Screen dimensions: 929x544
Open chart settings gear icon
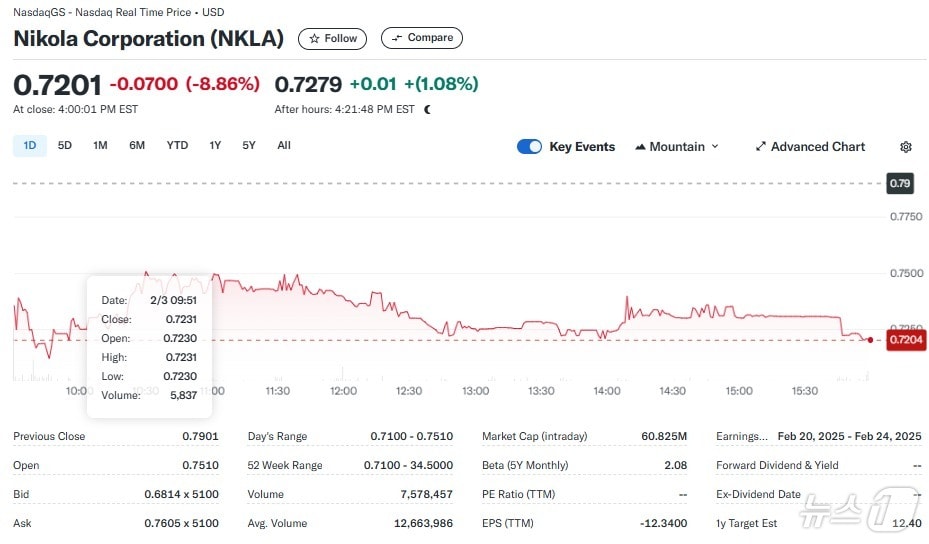coord(906,147)
